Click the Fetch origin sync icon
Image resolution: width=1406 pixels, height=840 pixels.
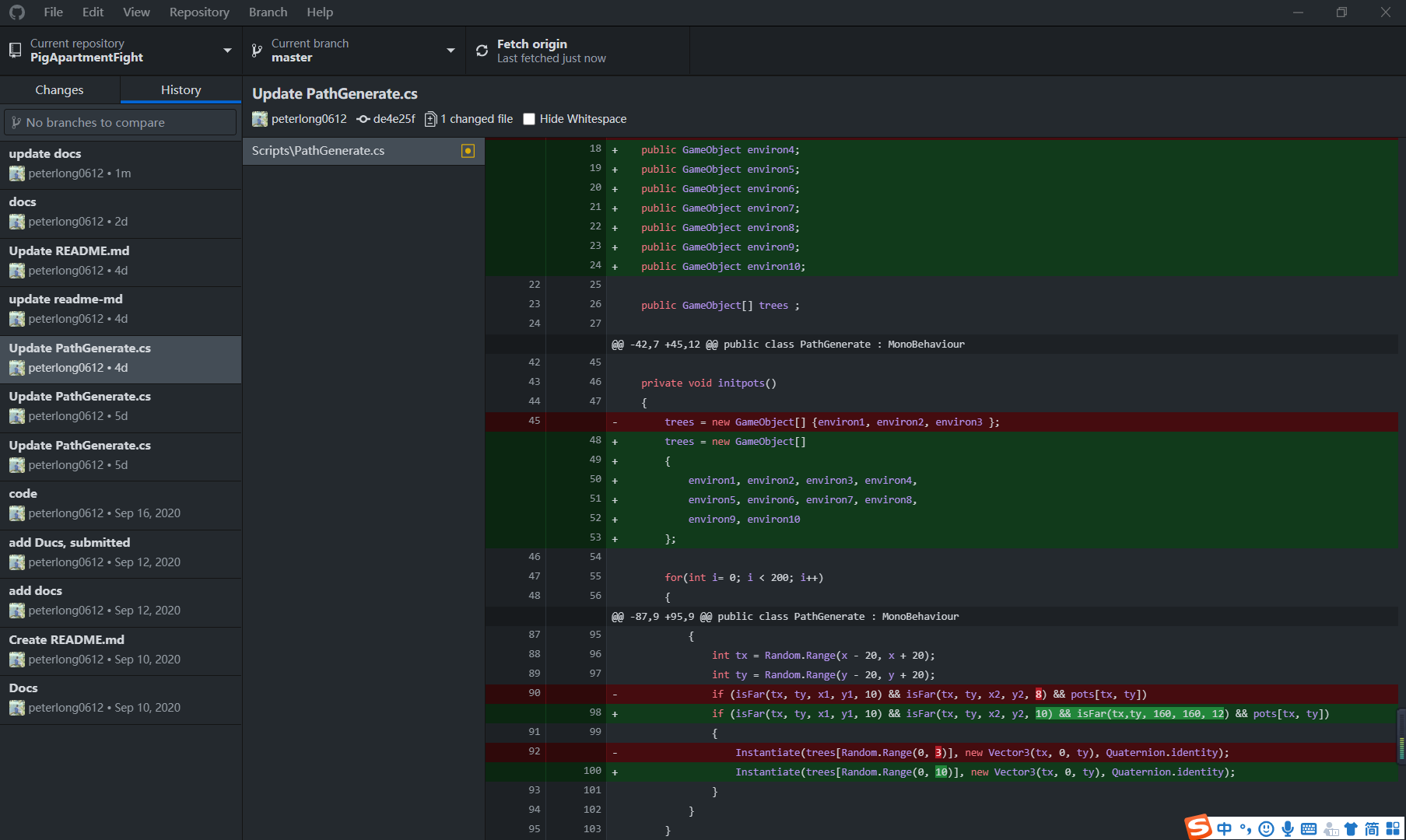(x=482, y=51)
